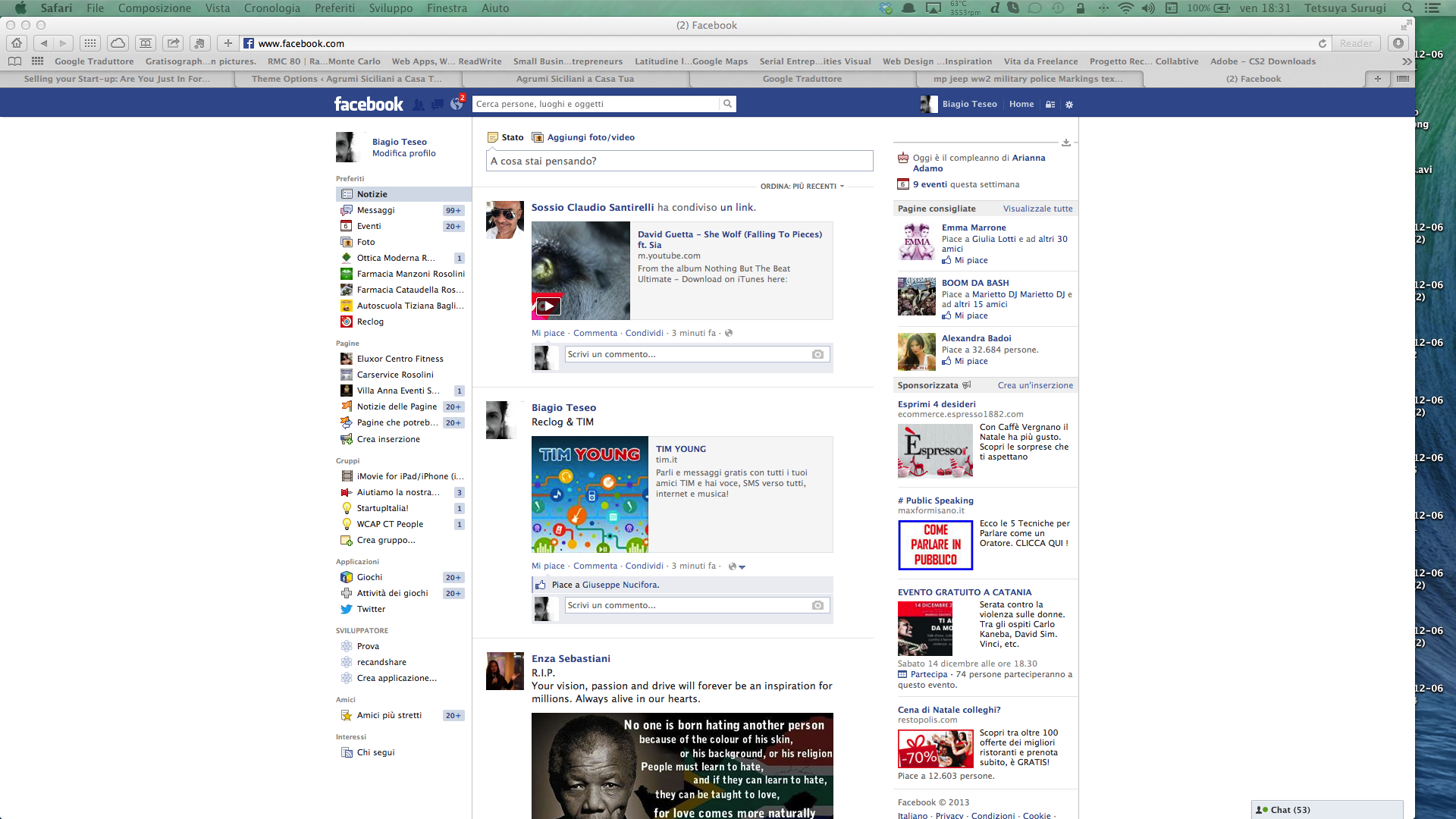Viewport: 1456px width, 819px height.
Task: Click the Safari Reader button
Action: [1356, 43]
